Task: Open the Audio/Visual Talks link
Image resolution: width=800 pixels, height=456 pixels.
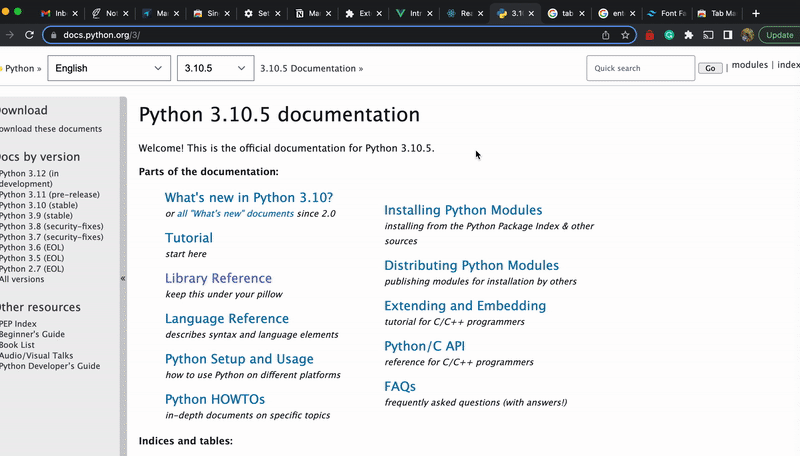Action: pos(36,356)
